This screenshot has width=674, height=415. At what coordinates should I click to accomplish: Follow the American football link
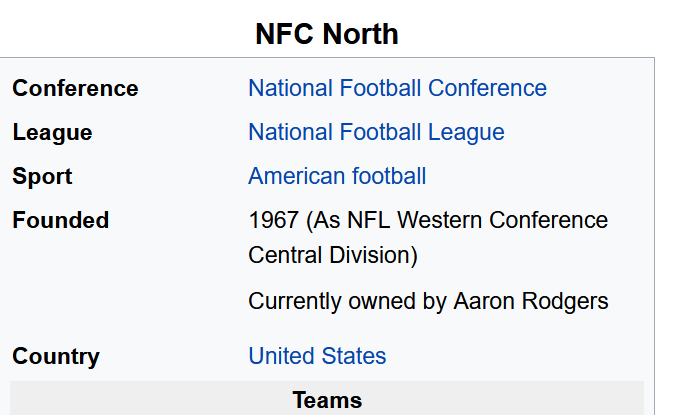tap(337, 176)
